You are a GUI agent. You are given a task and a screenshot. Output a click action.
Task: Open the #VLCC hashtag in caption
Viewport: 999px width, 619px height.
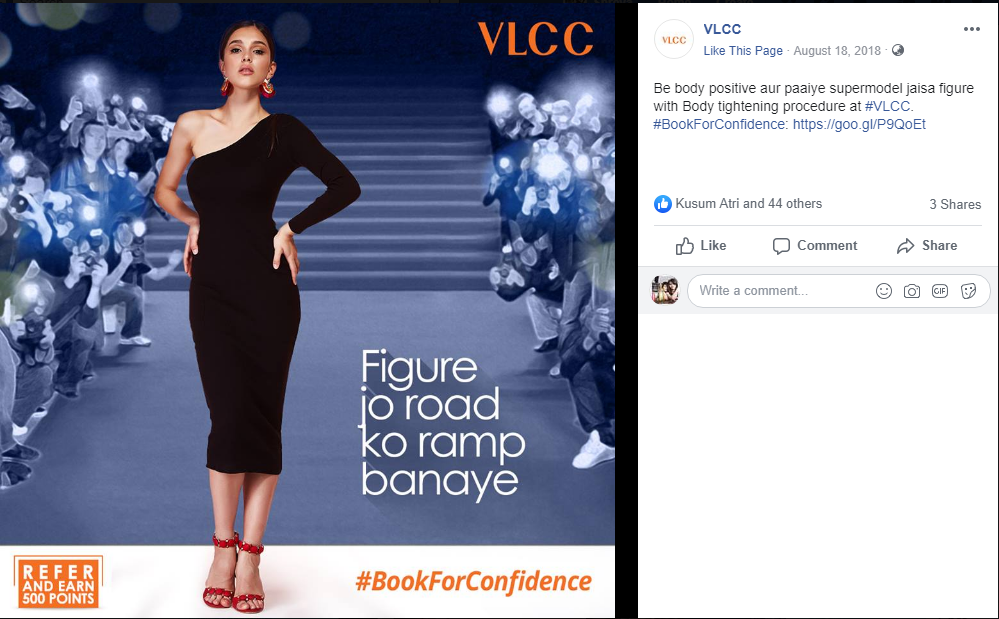(889, 106)
